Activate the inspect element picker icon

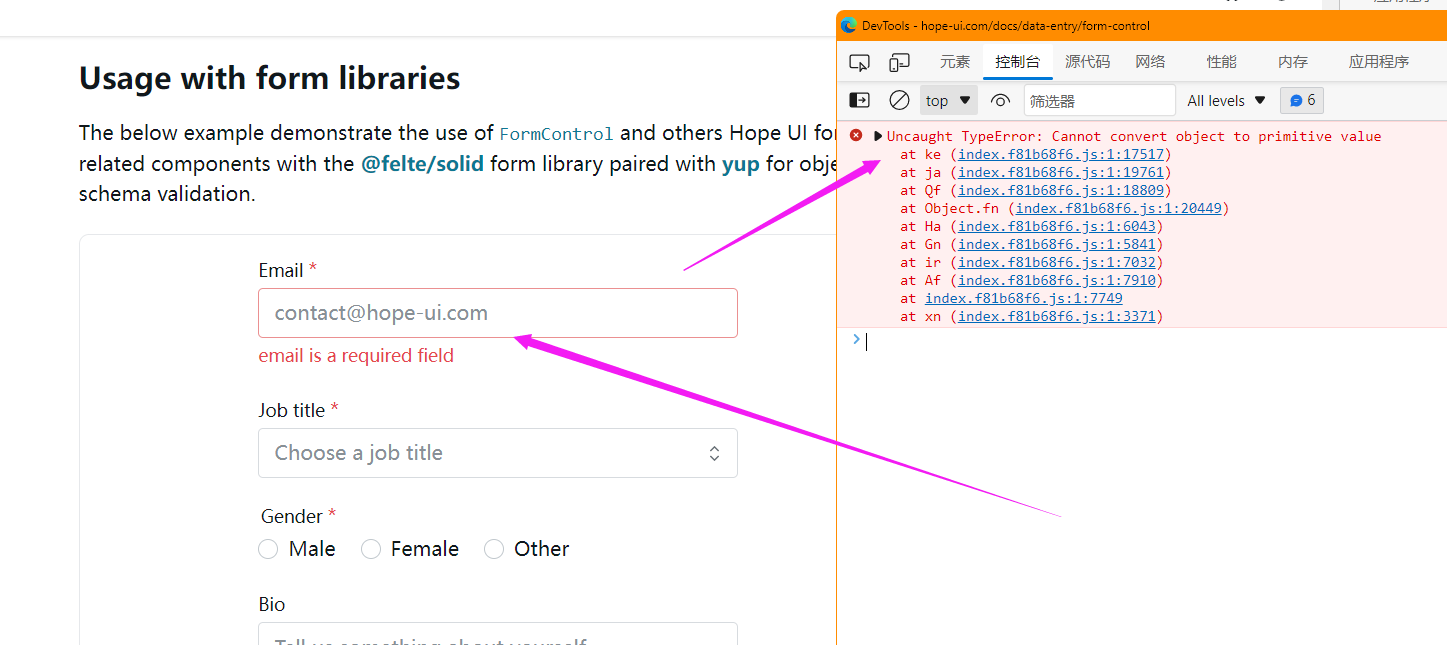pyautogui.click(x=859, y=62)
